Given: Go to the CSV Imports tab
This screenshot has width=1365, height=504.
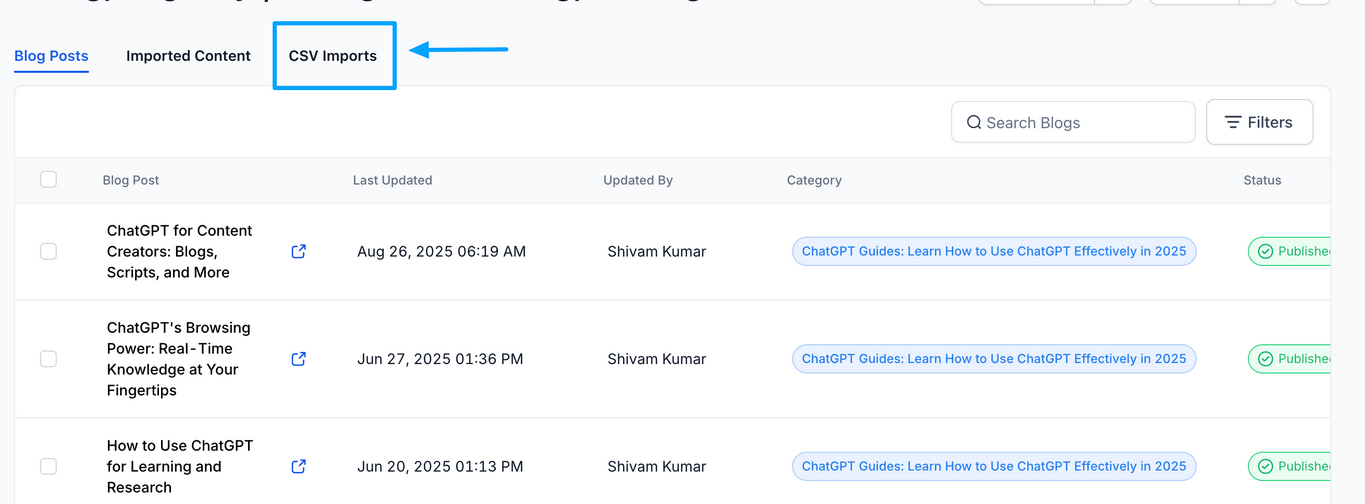Looking at the screenshot, I should point(333,56).
